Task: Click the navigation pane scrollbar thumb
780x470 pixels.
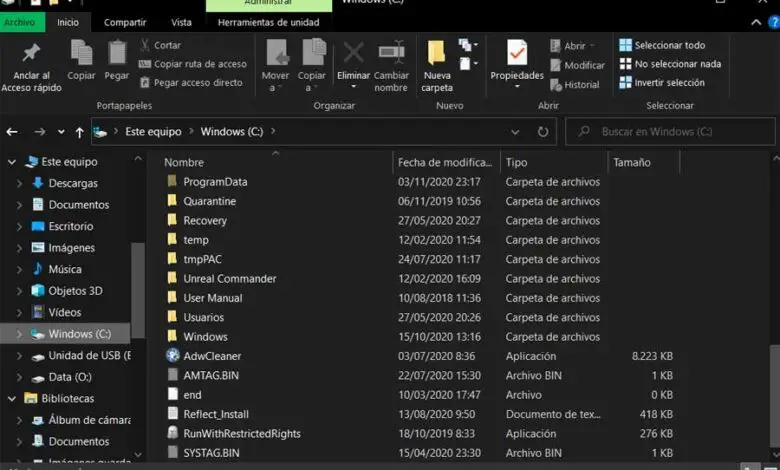Action: pyautogui.click(x=138, y=289)
